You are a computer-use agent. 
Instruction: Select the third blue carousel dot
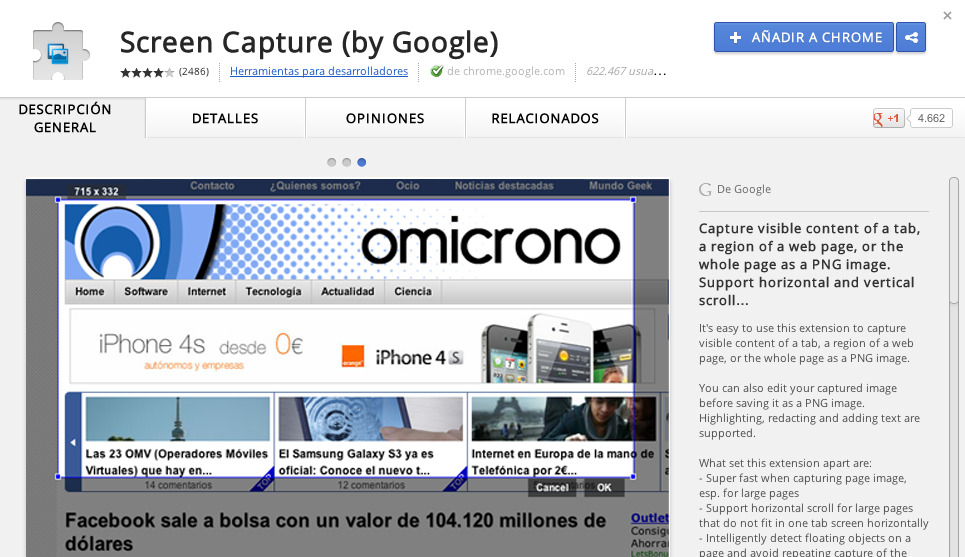click(362, 162)
